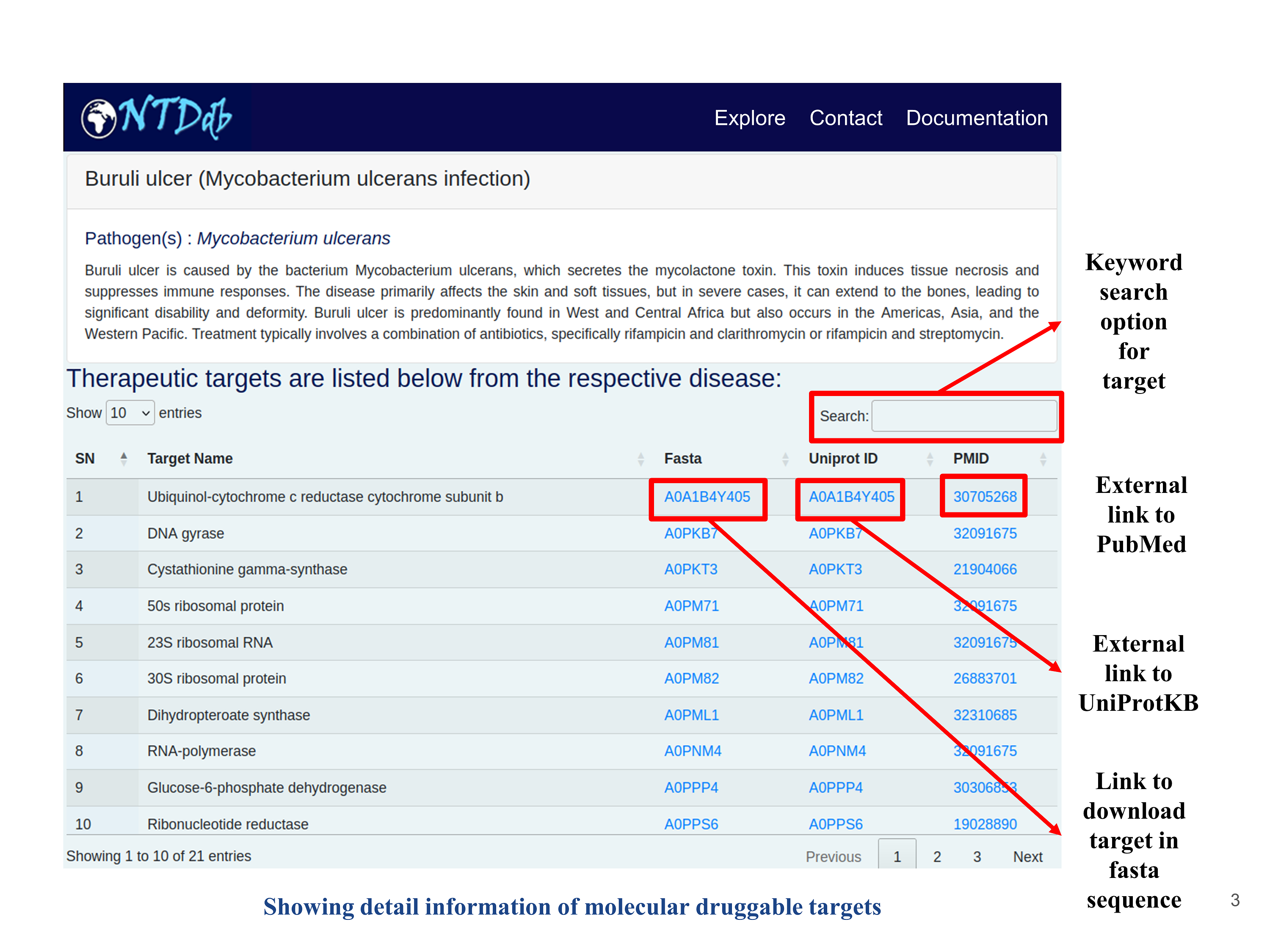Go to page 3 of results
Viewport: 1270px width, 952px height.
976,857
